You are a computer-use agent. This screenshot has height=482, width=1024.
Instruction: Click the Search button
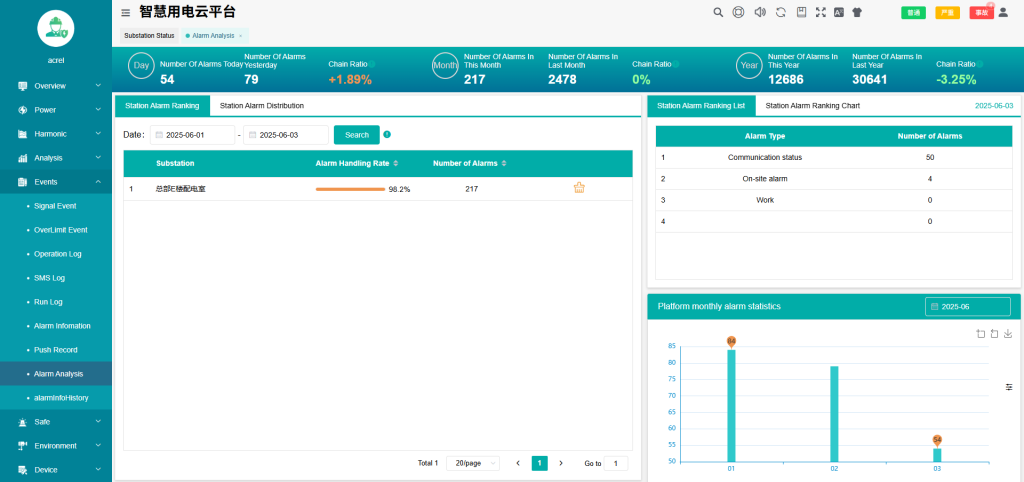[x=357, y=135]
